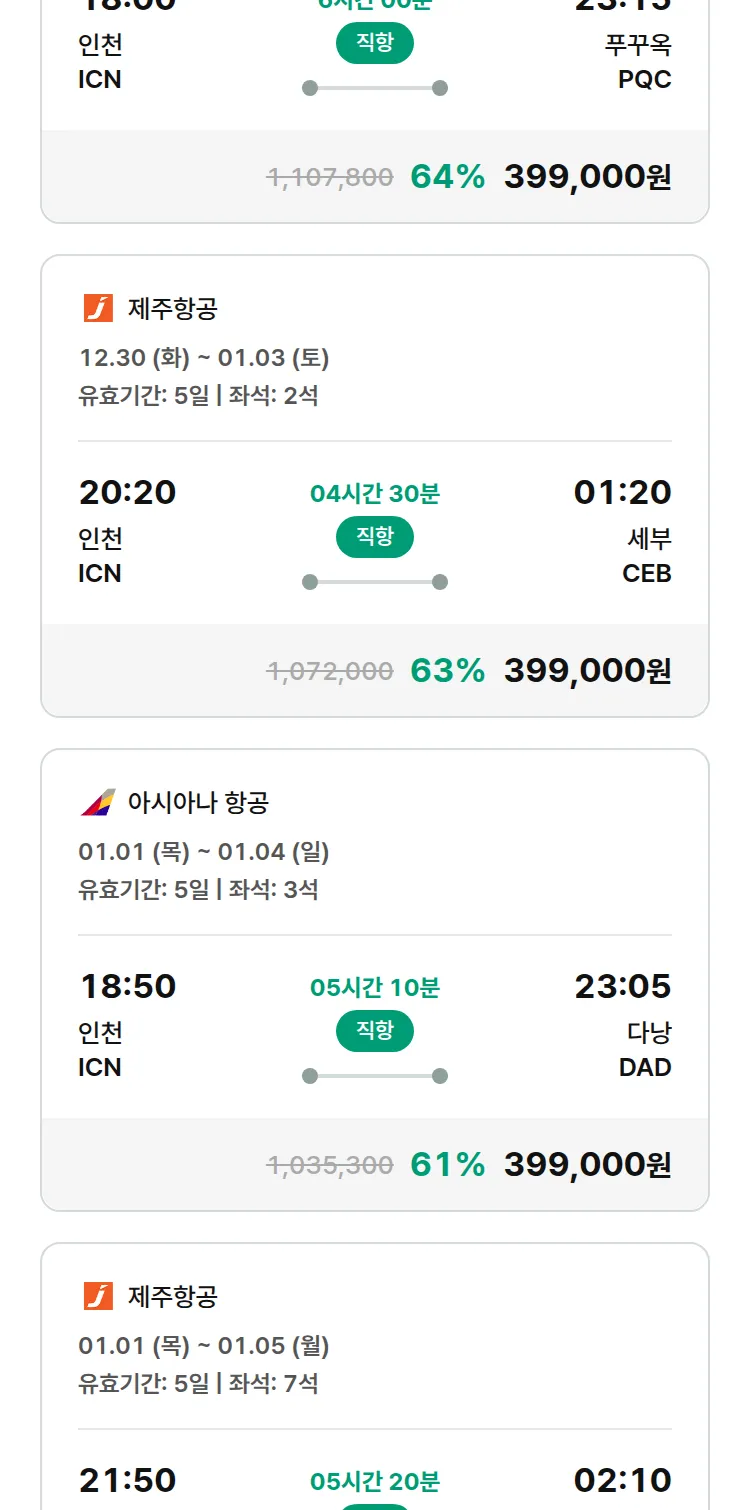Click the Jeju Air logo on the Cebu flight
750x1510 pixels.
[98, 308]
